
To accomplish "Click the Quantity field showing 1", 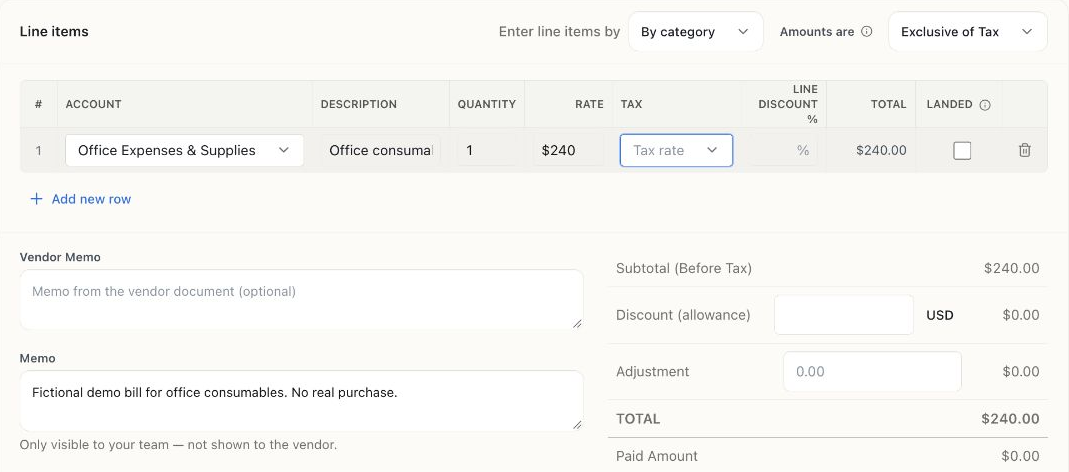I will coord(487,150).
